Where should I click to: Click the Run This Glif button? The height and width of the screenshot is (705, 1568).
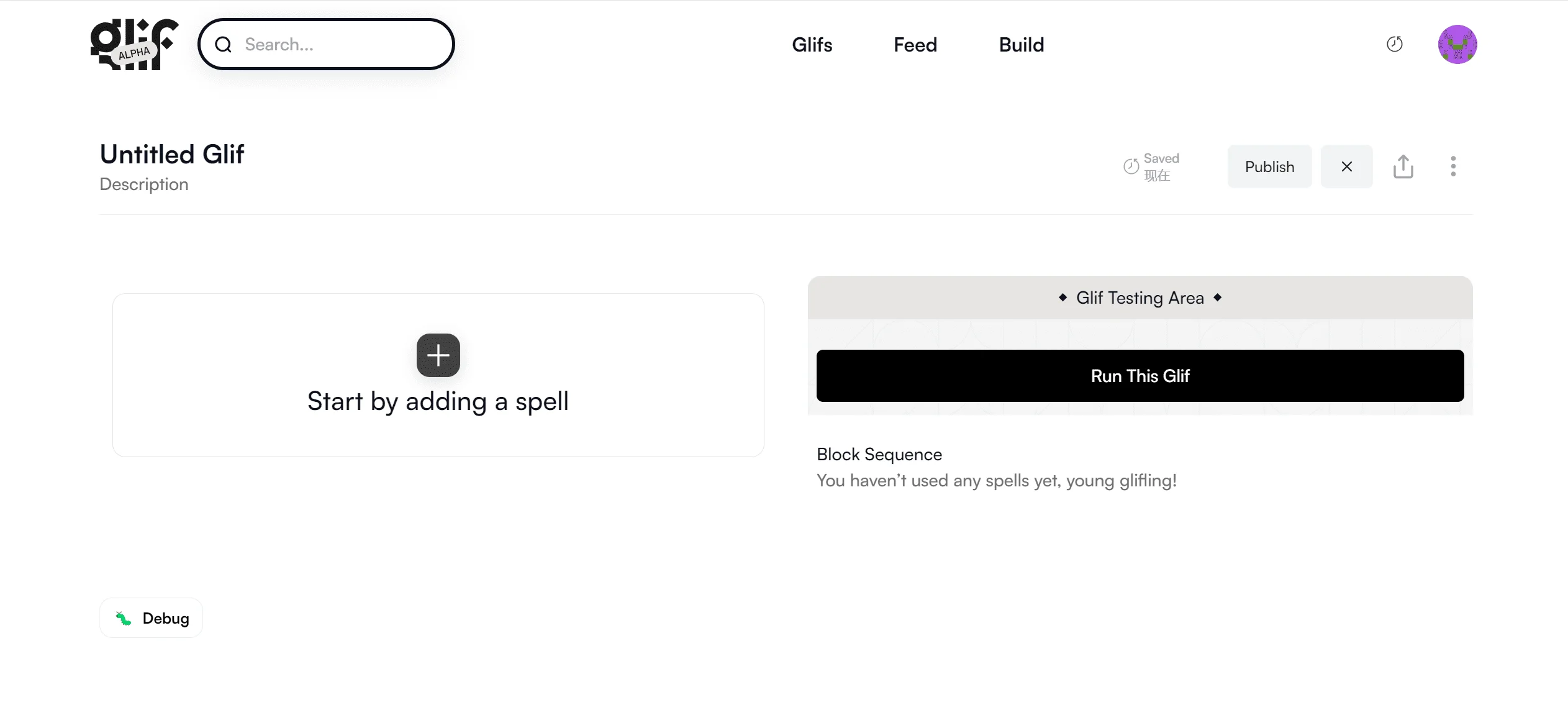tap(1140, 376)
